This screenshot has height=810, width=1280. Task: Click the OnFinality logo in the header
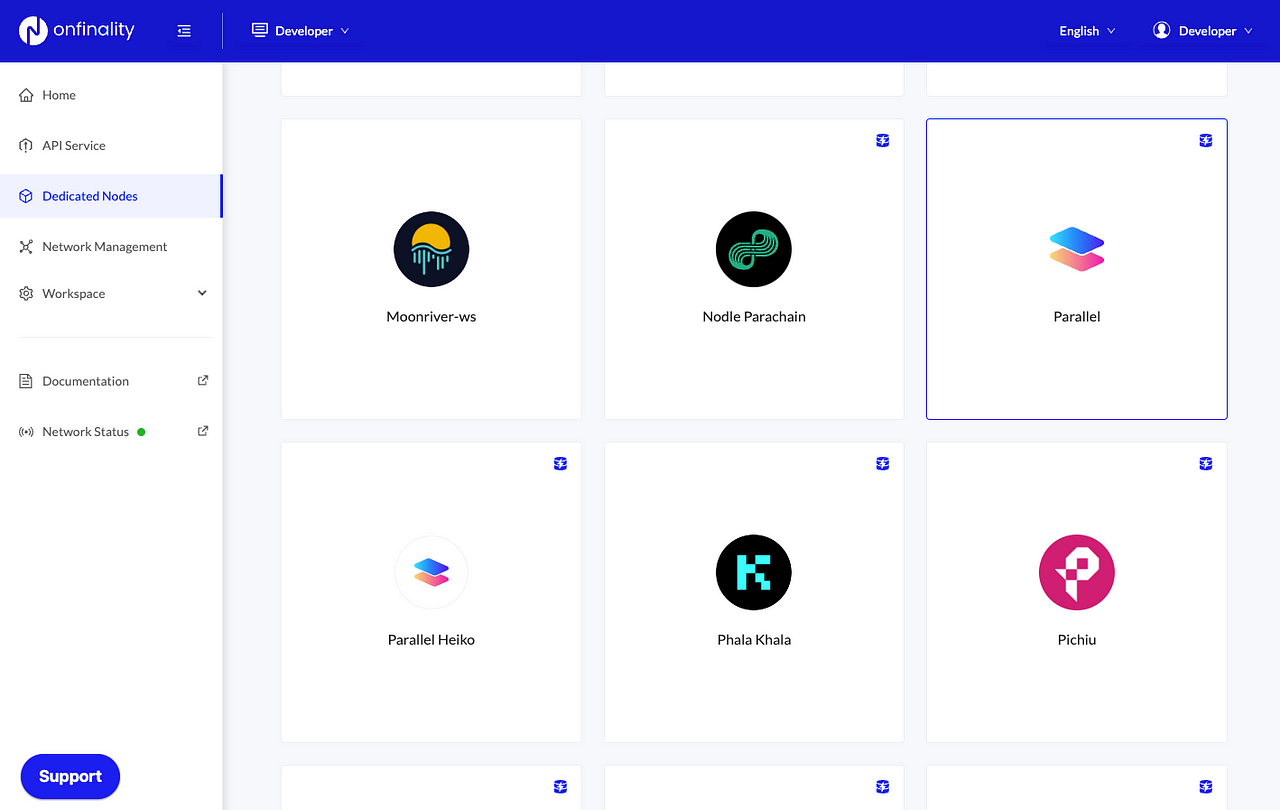[76, 30]
